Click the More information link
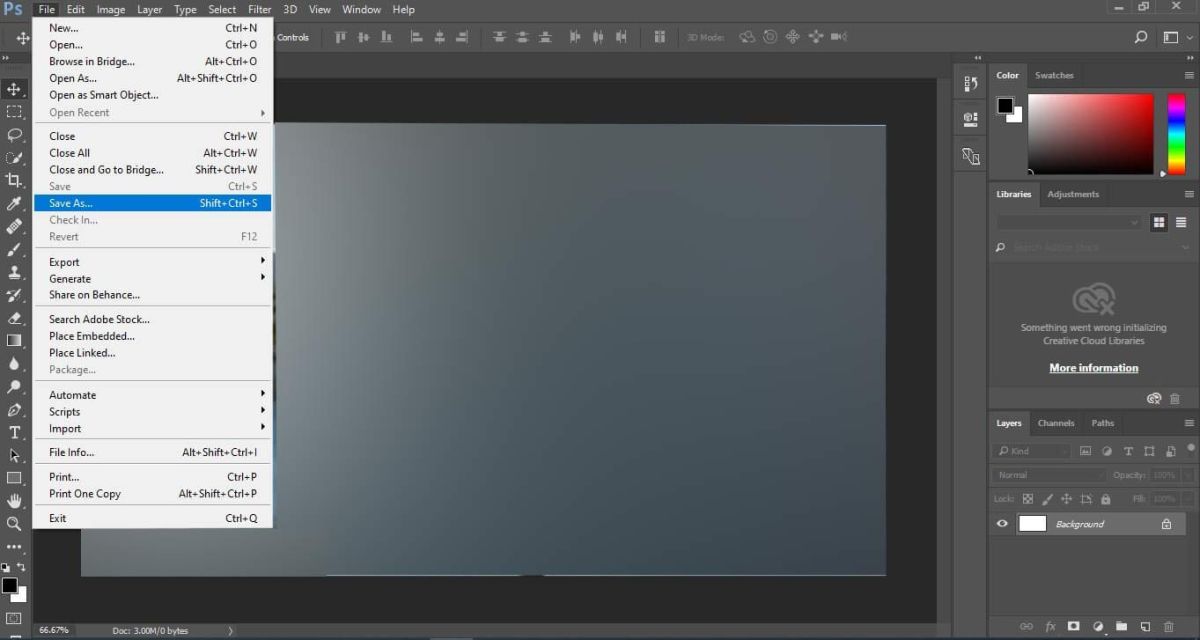The height and width of the screenshot is (640, 1200). click(x=1093, y=367)
